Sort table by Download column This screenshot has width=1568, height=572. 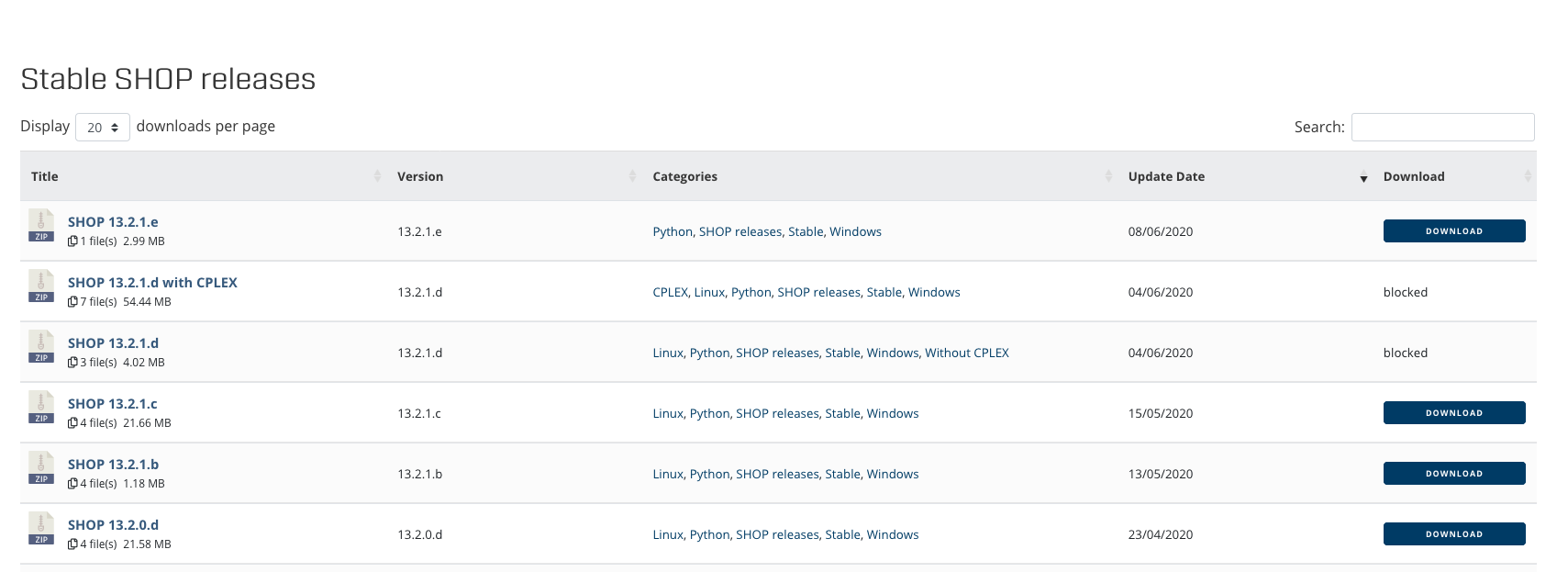pyautogui.click(x=1455, y=176)
